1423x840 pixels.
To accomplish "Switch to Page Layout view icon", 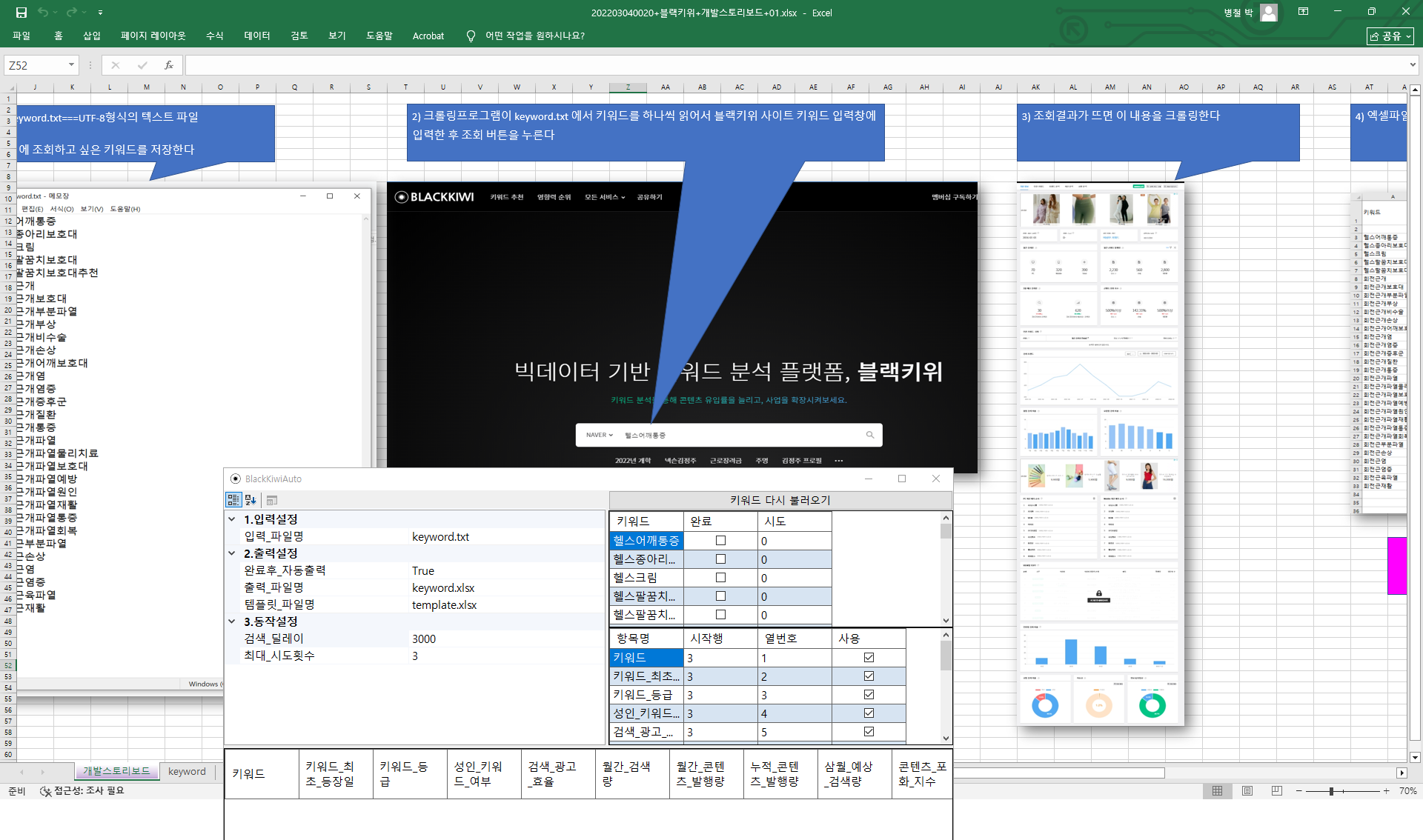I will (1247, 791).
